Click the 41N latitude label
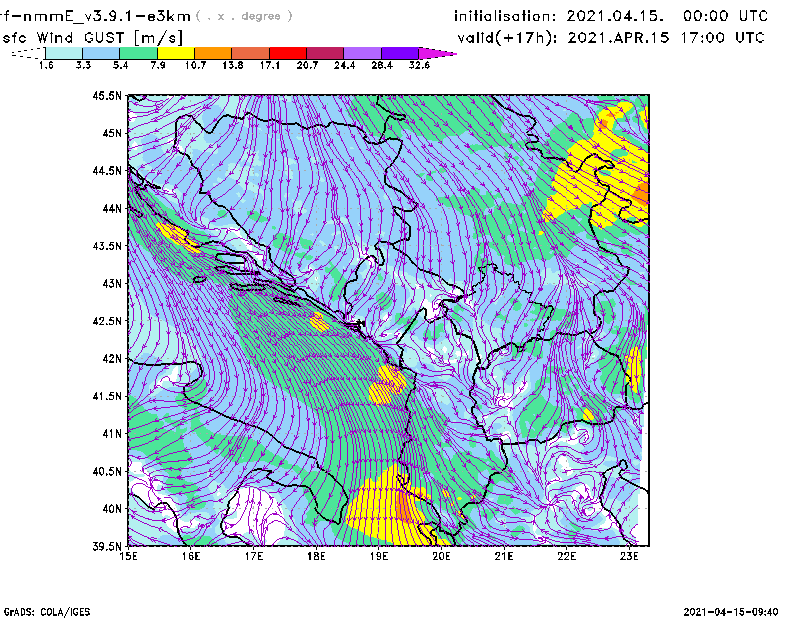Screen dimensions: 800x618 click(112, 433)
